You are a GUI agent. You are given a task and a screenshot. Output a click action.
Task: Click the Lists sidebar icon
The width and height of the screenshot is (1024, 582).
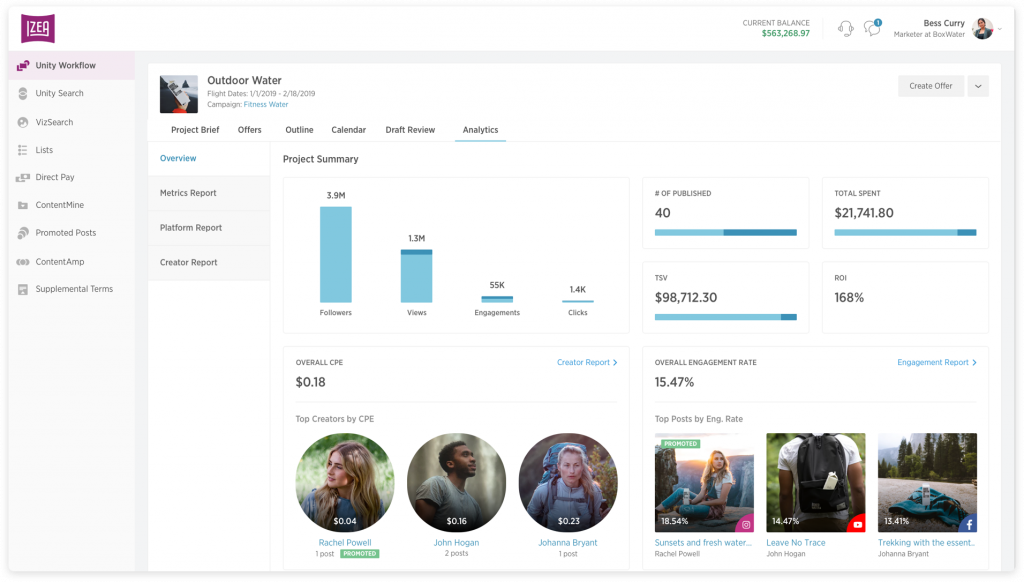coord(23,150)
